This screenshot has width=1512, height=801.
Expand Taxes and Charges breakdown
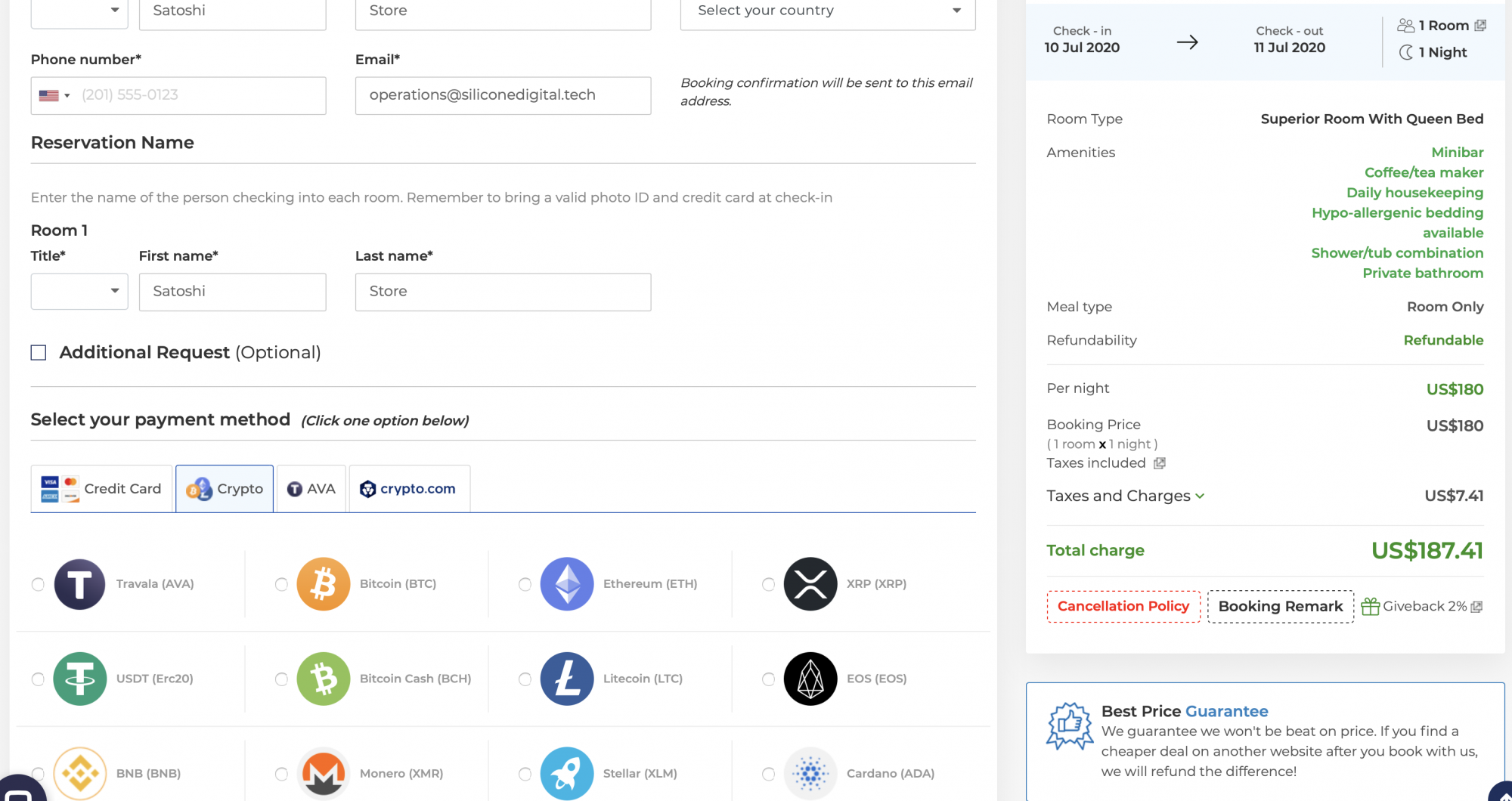coord(1126,496)
